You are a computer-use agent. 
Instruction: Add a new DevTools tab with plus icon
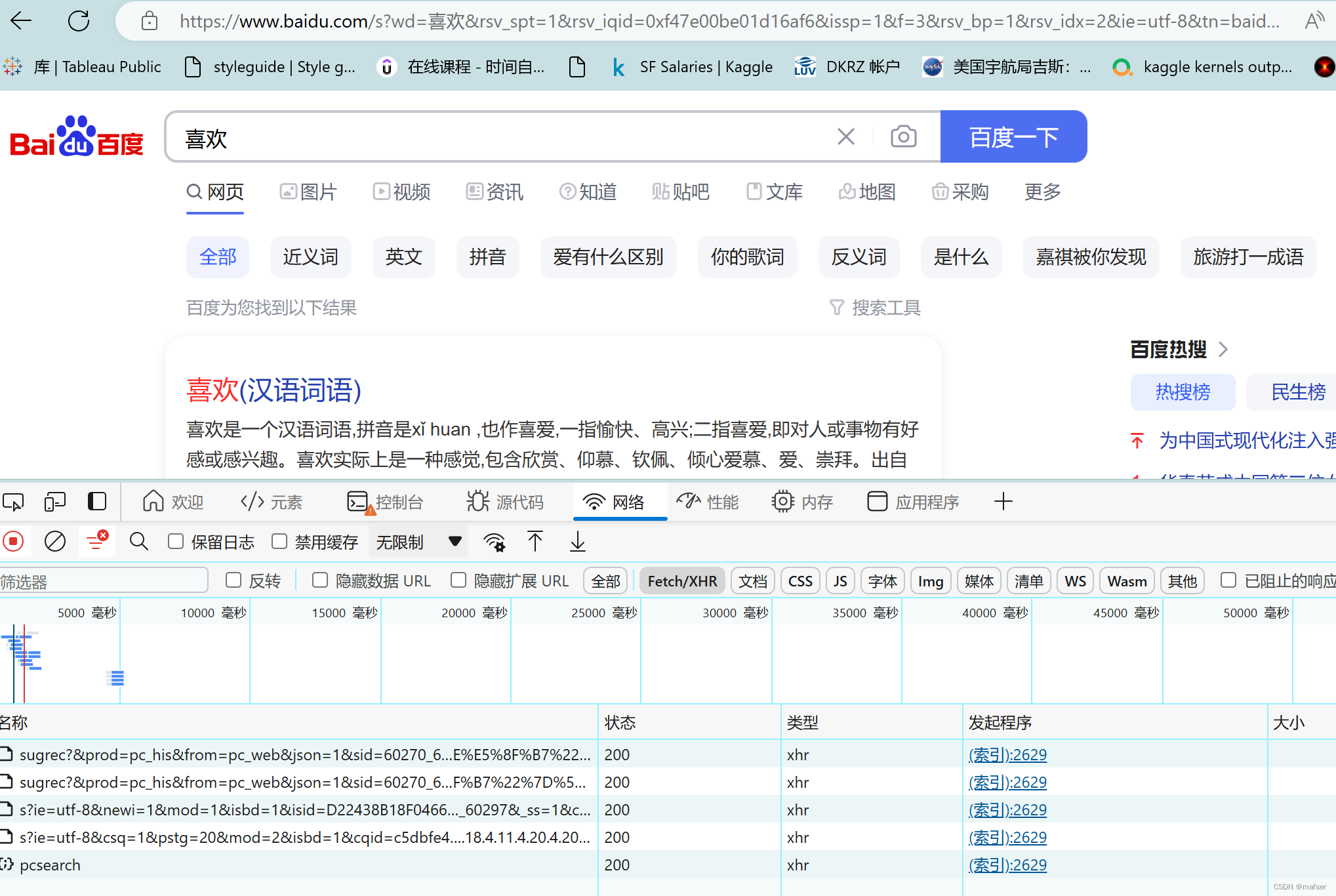[x=1003, y=502]
